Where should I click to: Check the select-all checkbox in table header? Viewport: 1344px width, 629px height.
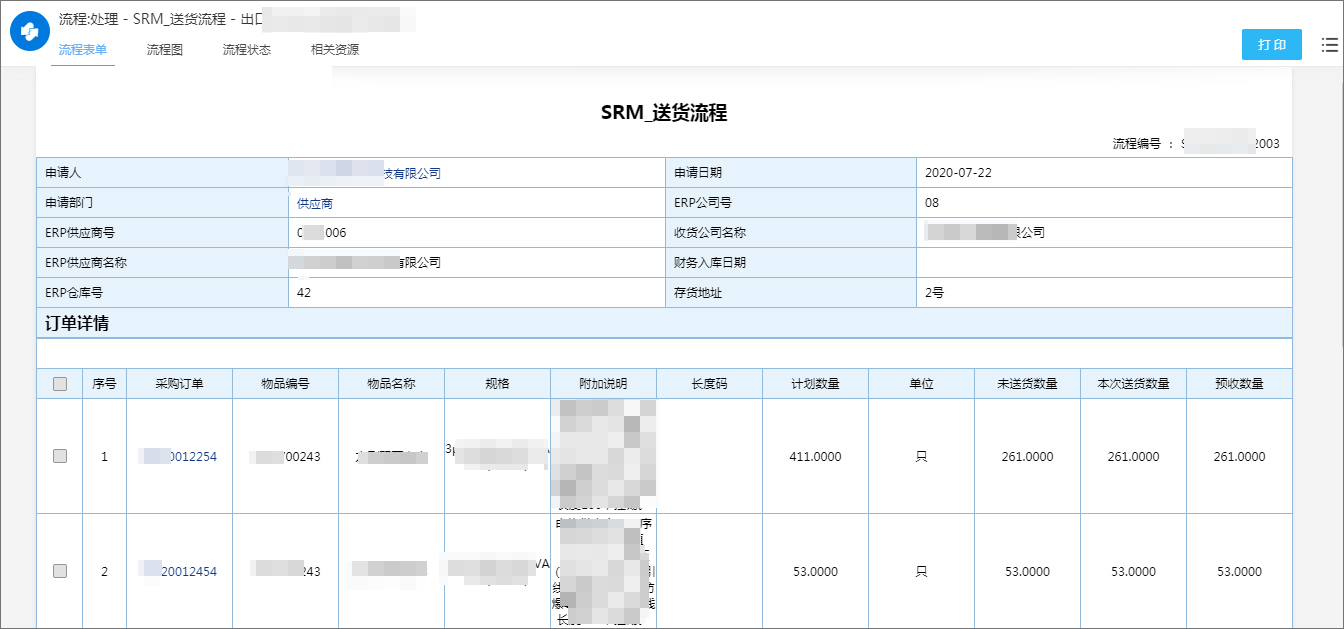[x=59, y=383]
